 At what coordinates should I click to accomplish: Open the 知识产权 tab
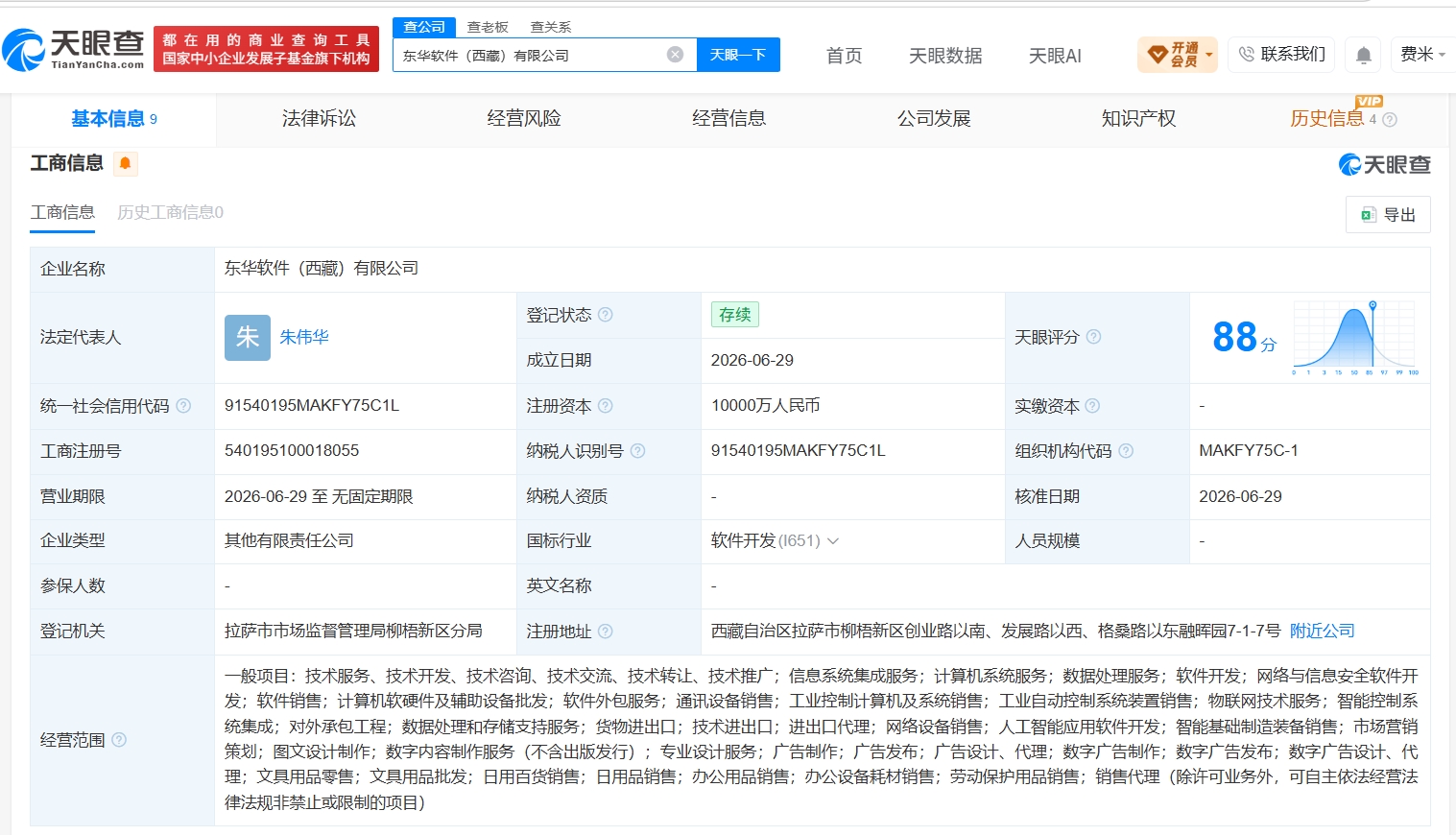[x=1138, y=119]
